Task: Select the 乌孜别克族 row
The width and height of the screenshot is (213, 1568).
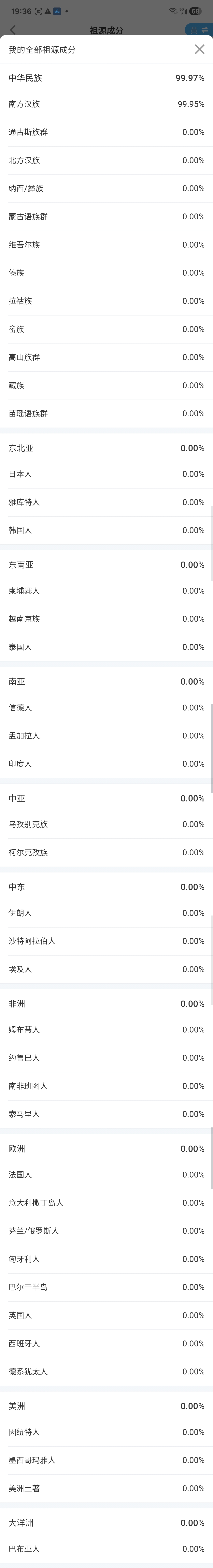Action: tap(106, 824)
